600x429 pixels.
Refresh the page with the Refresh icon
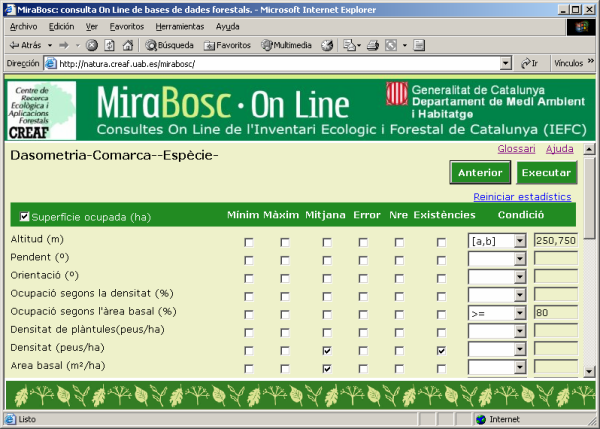tap(109, 46)
